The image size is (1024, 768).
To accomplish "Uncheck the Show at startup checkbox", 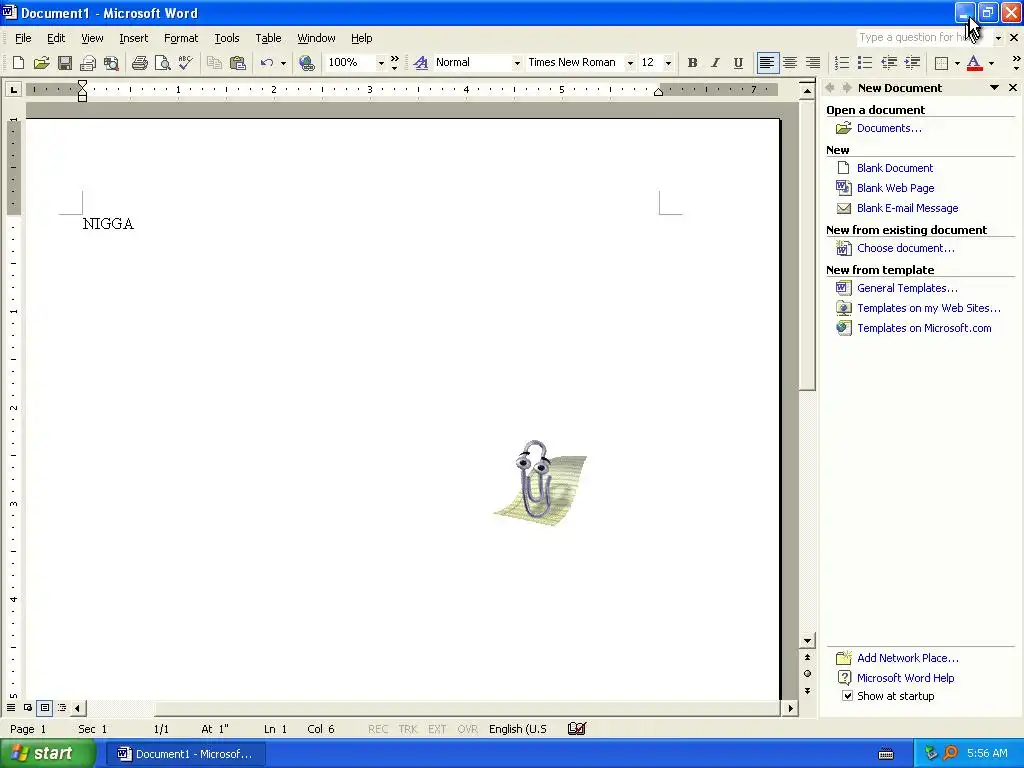I will point(847,696).
